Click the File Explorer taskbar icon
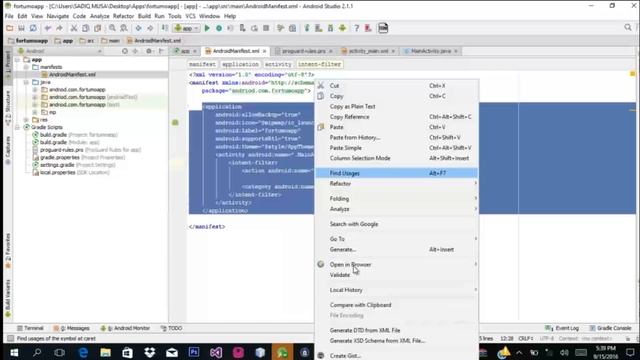The image size is (640, 360). coord(105,352)
